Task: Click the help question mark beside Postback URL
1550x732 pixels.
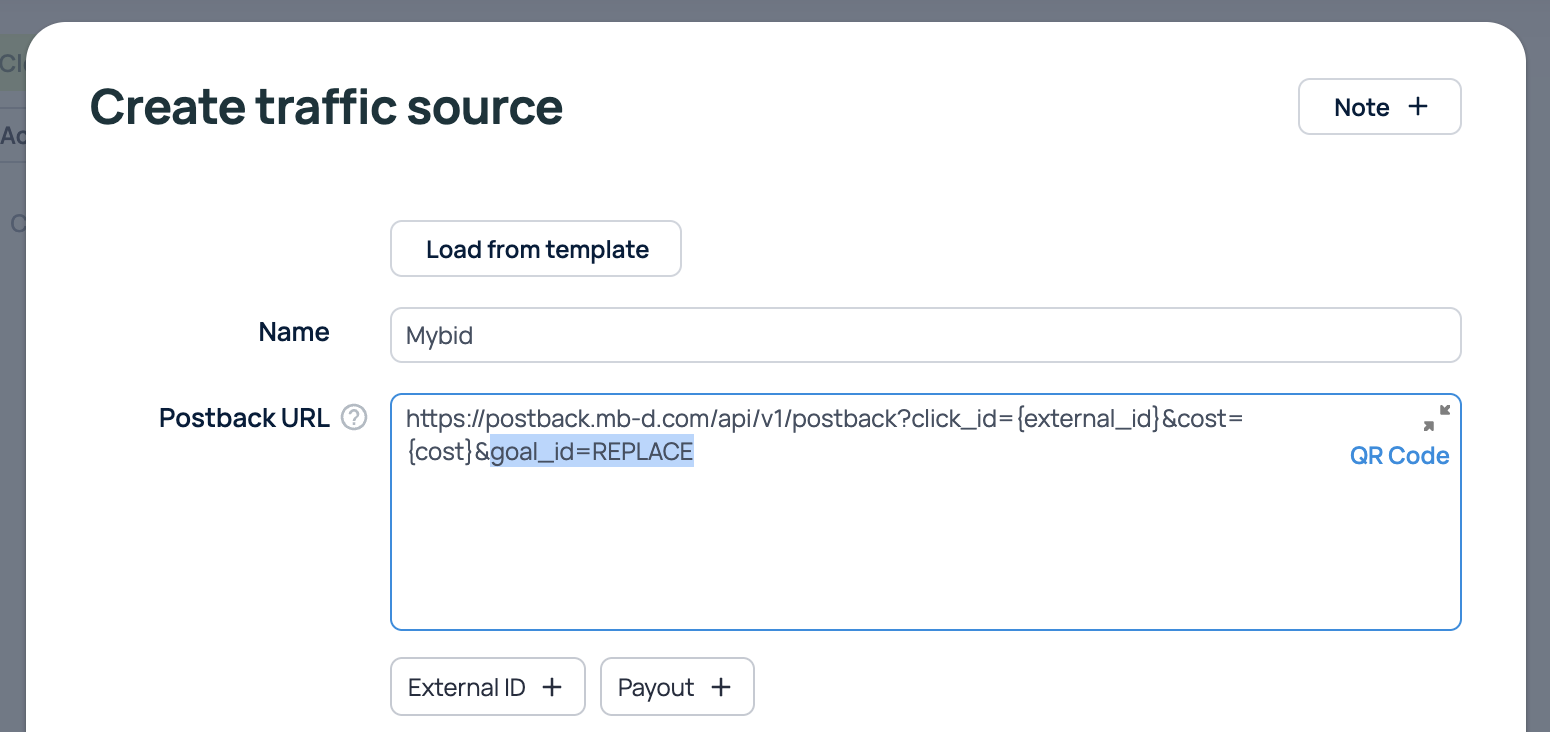Action: [x=354, y=418]
